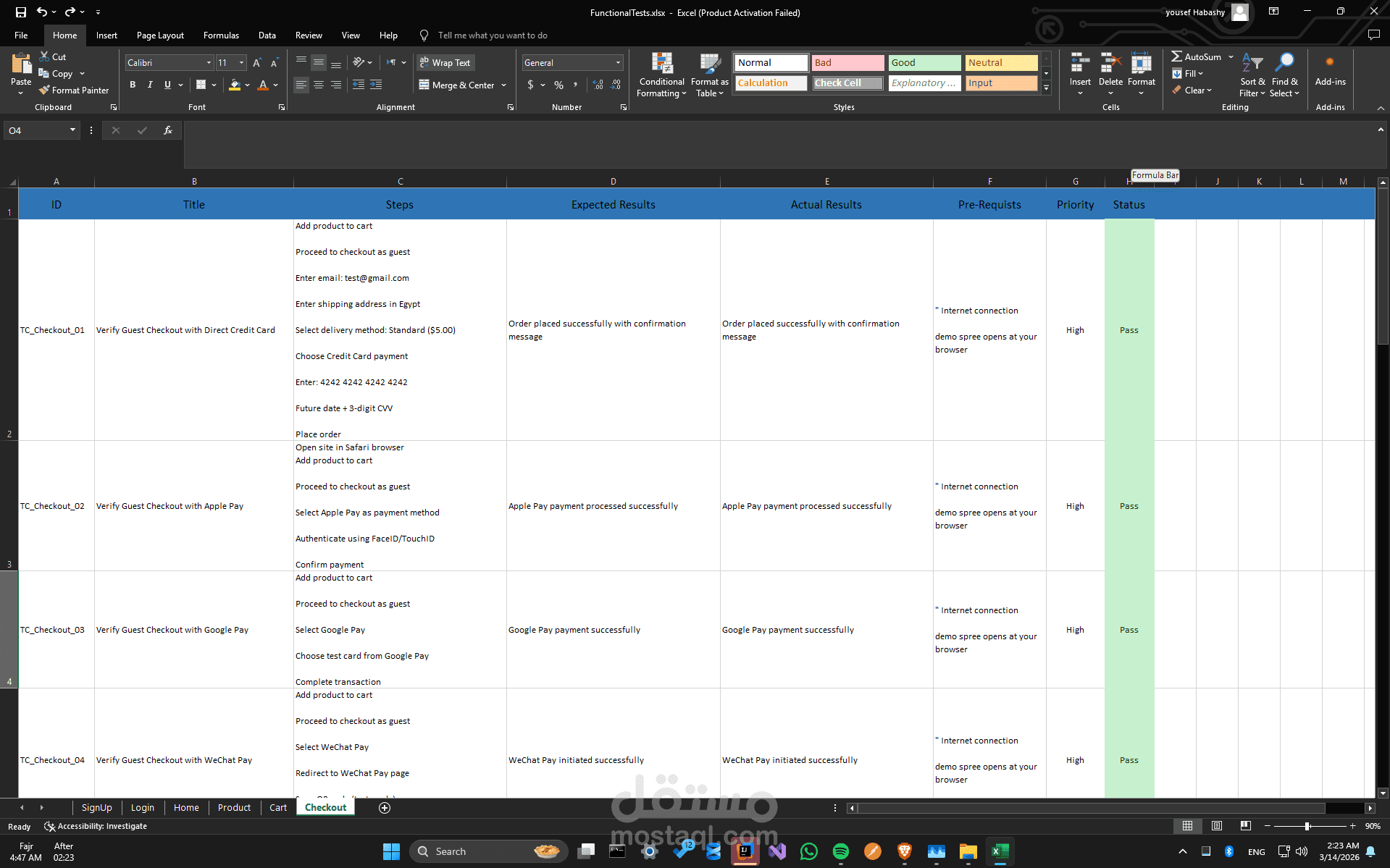The height and width of the screenshot is (868, 1390).
Task: Insert function using fx icon
Action: coord(167,130)
